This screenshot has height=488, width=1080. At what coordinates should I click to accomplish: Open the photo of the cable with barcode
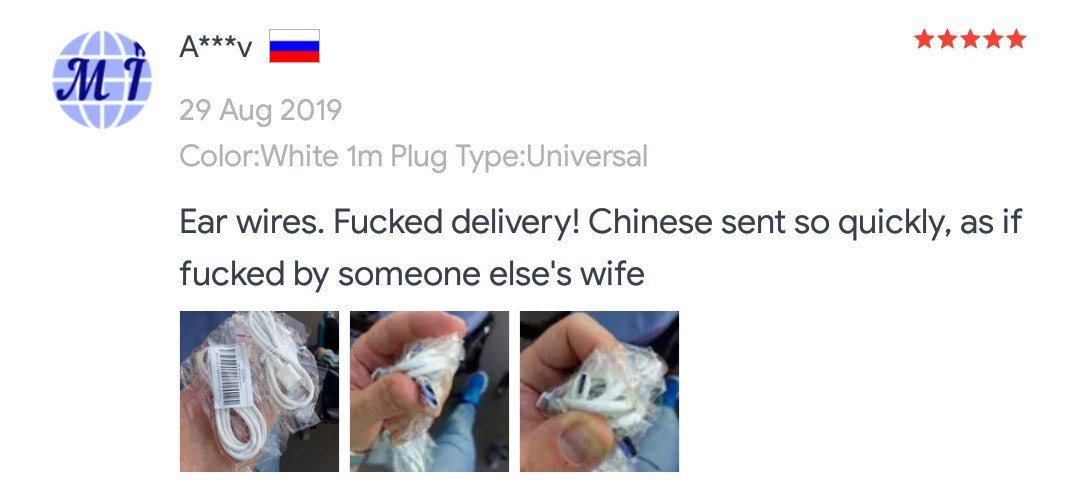pyautogui.click(x=259, y=391)
